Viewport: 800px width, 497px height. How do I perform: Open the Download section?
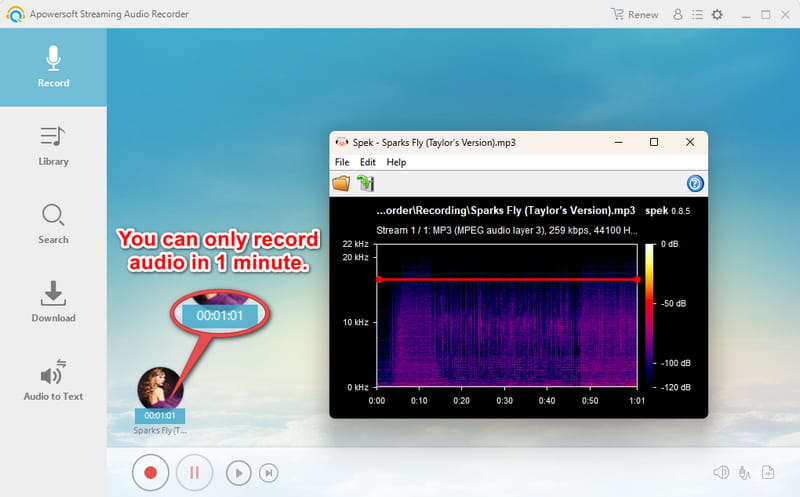pos(53,302)
